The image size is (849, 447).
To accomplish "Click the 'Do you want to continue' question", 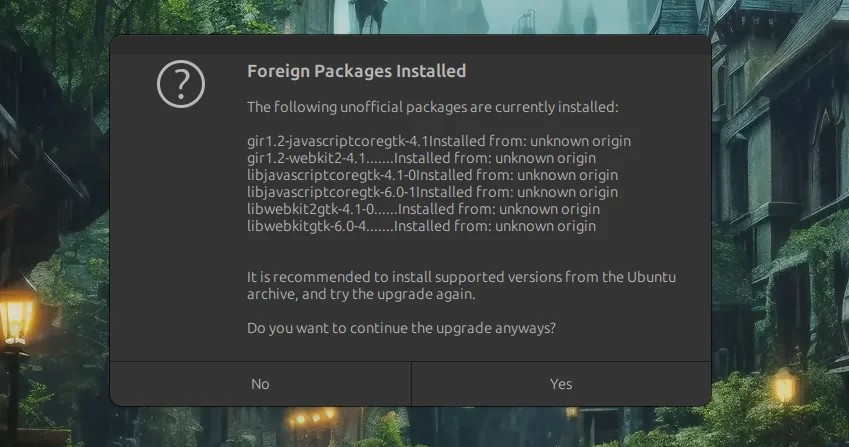I will 401,328.
